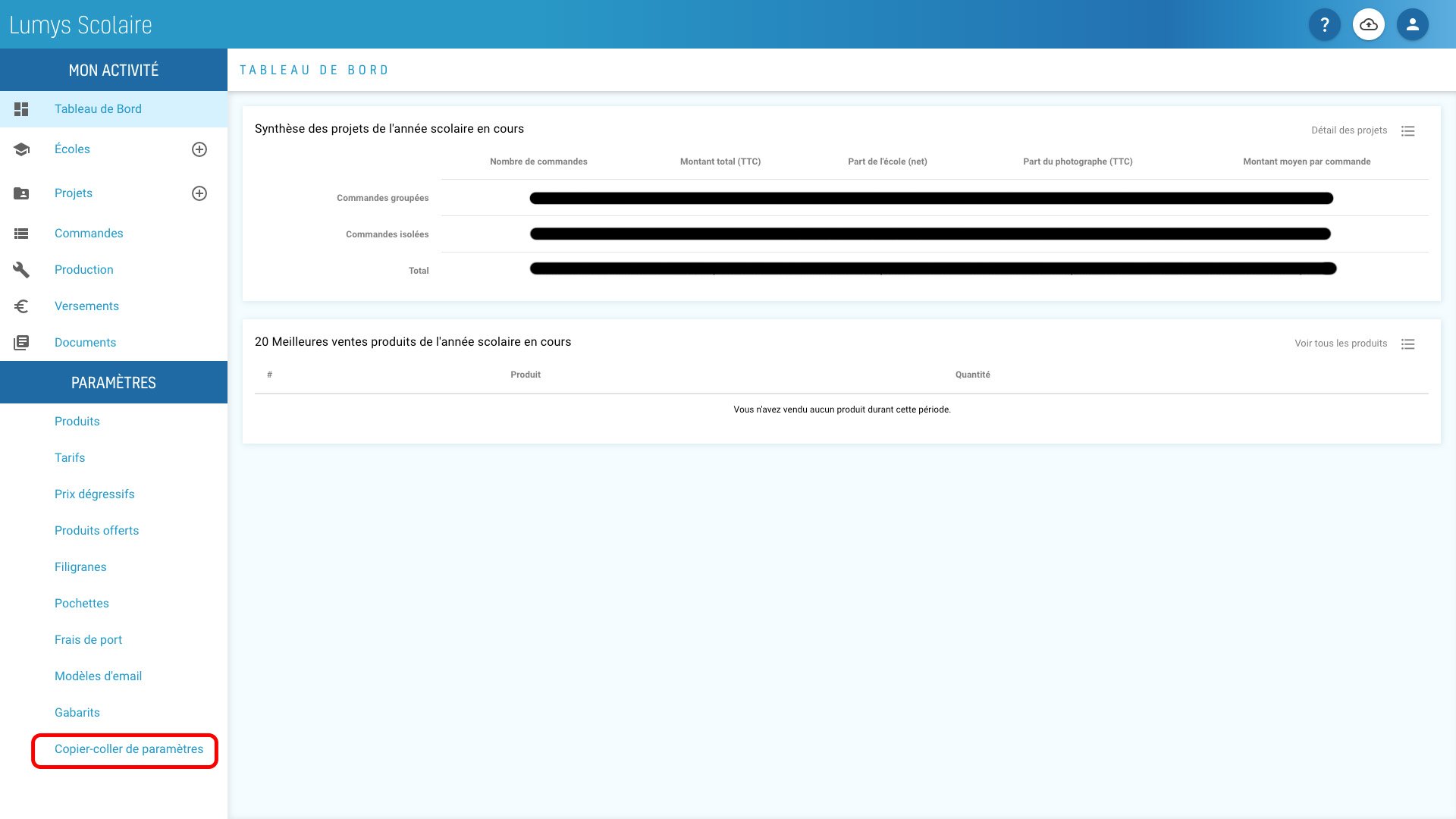Image resolution: width=1456 pixels, height=819 pixels.
Task: Open Modèles d'email settings
Action: tap(99, 676)
